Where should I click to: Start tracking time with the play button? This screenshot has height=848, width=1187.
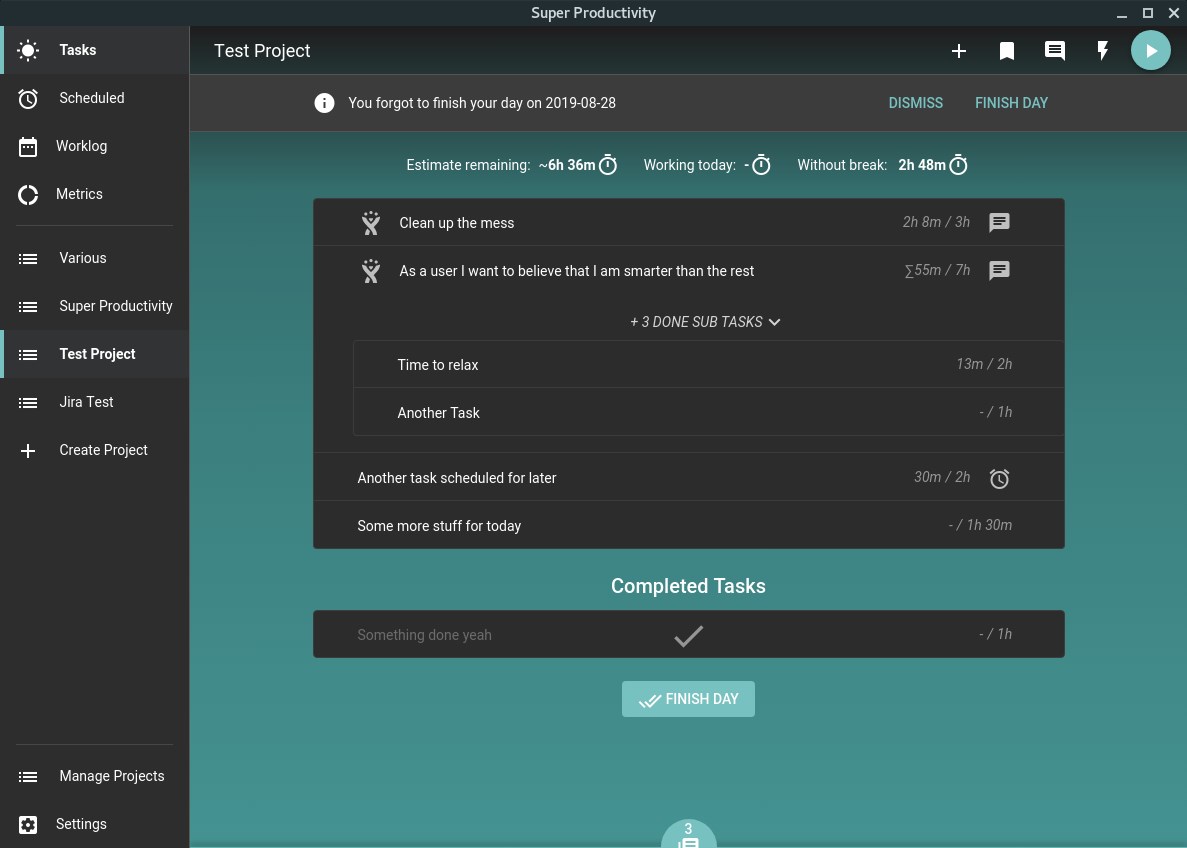[x=1151, y=50]
